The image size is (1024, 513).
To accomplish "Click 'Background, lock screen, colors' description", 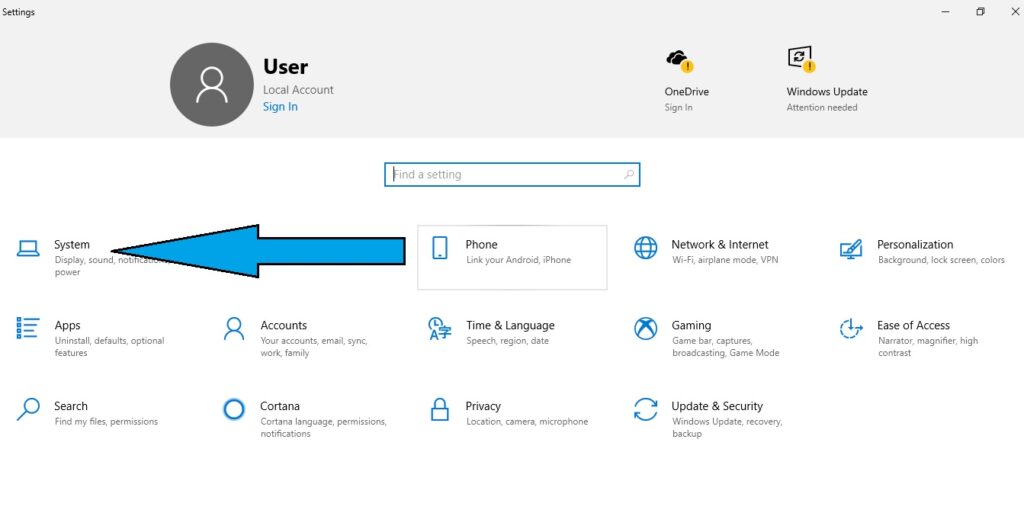I will tap(941, 260).
